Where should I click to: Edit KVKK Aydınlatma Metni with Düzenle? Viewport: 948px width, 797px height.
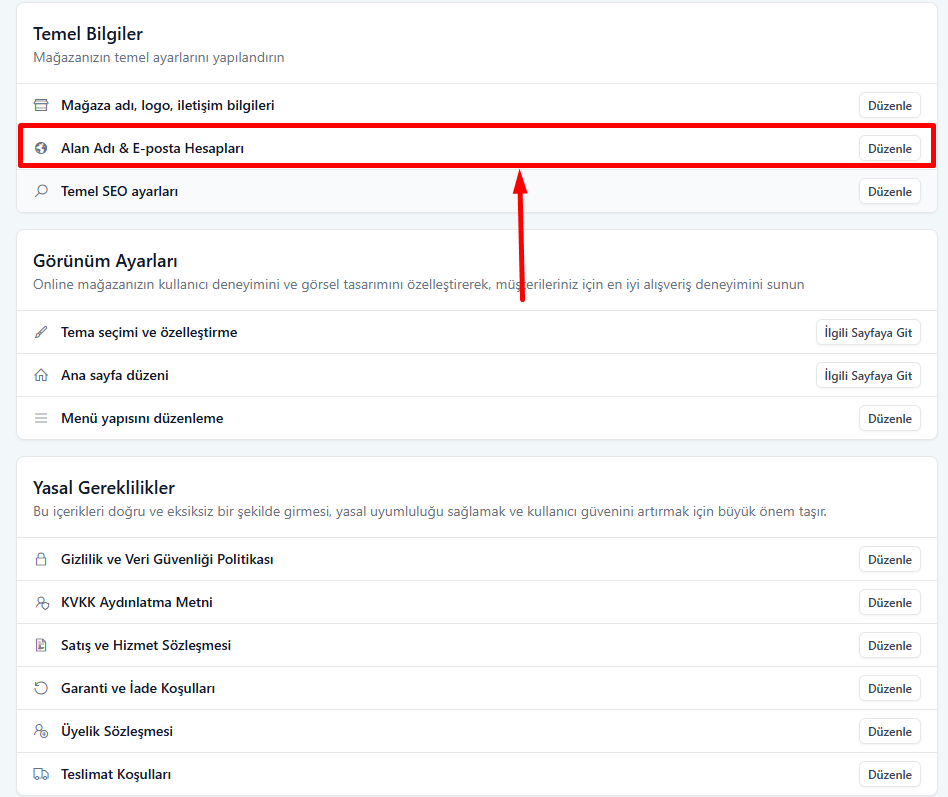click(x=889, y=602)
